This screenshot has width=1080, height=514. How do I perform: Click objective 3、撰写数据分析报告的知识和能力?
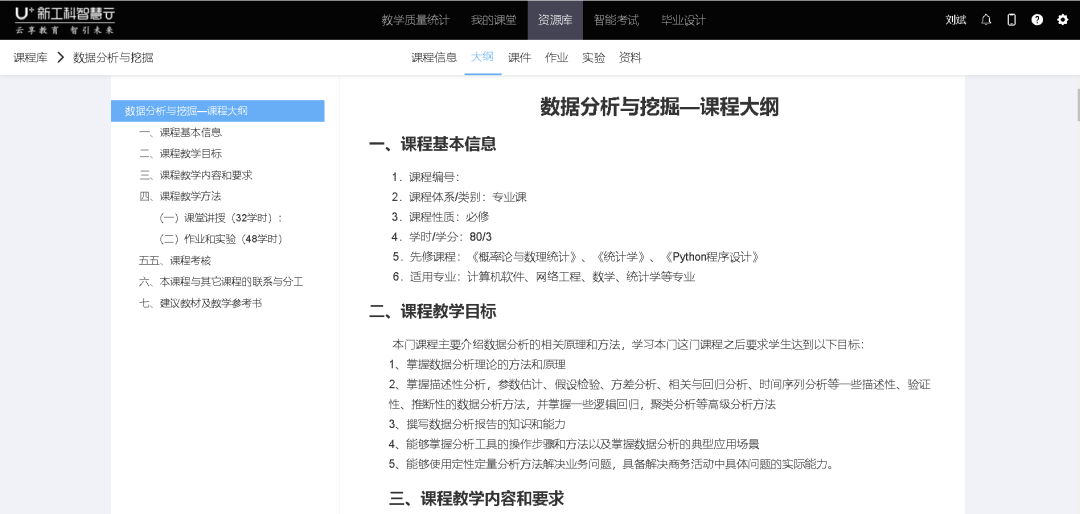coord(477,424)
